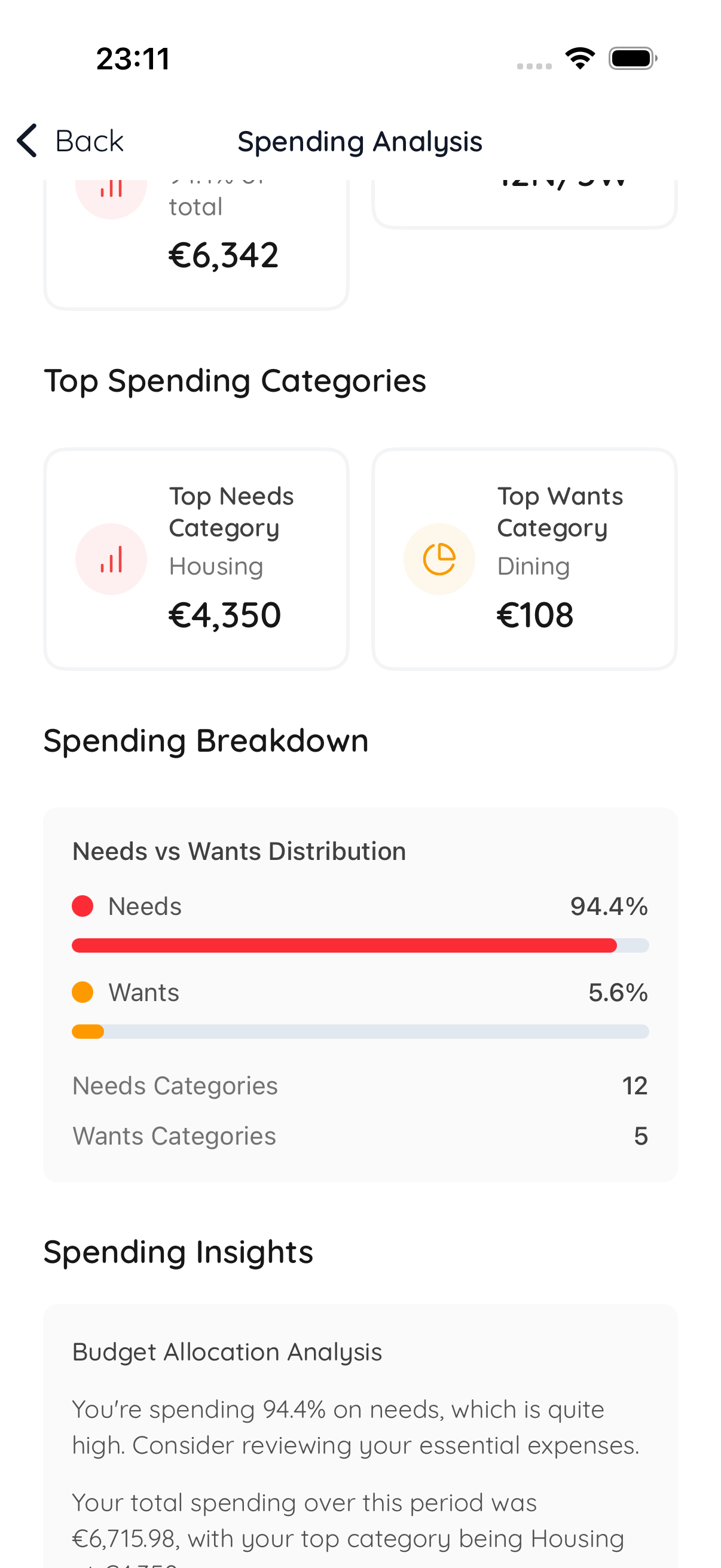Click the Wants 5.6% progress bar
The width and height of the screenshot is (721, 1568).
(x=360, y=1032)
